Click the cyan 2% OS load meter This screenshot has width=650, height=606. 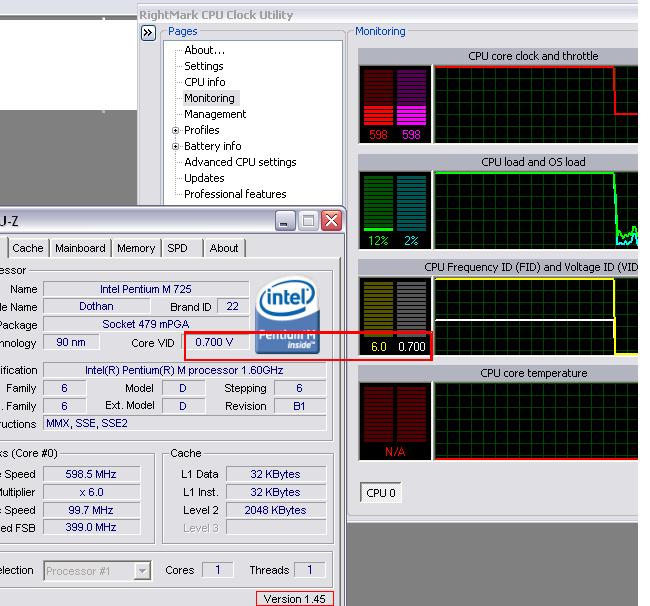411,210
